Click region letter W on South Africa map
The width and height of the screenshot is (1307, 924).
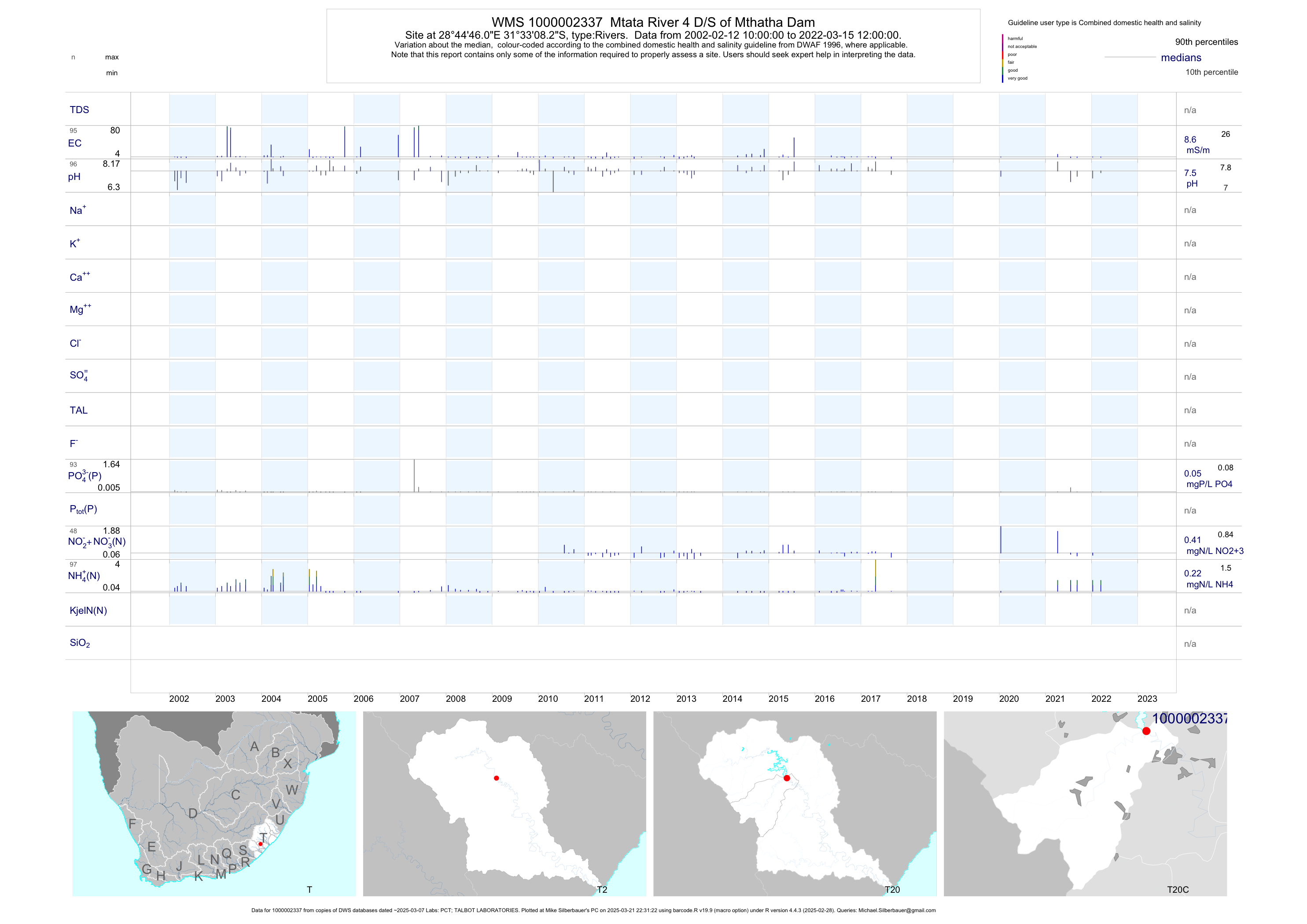click(x=291, y=790)
